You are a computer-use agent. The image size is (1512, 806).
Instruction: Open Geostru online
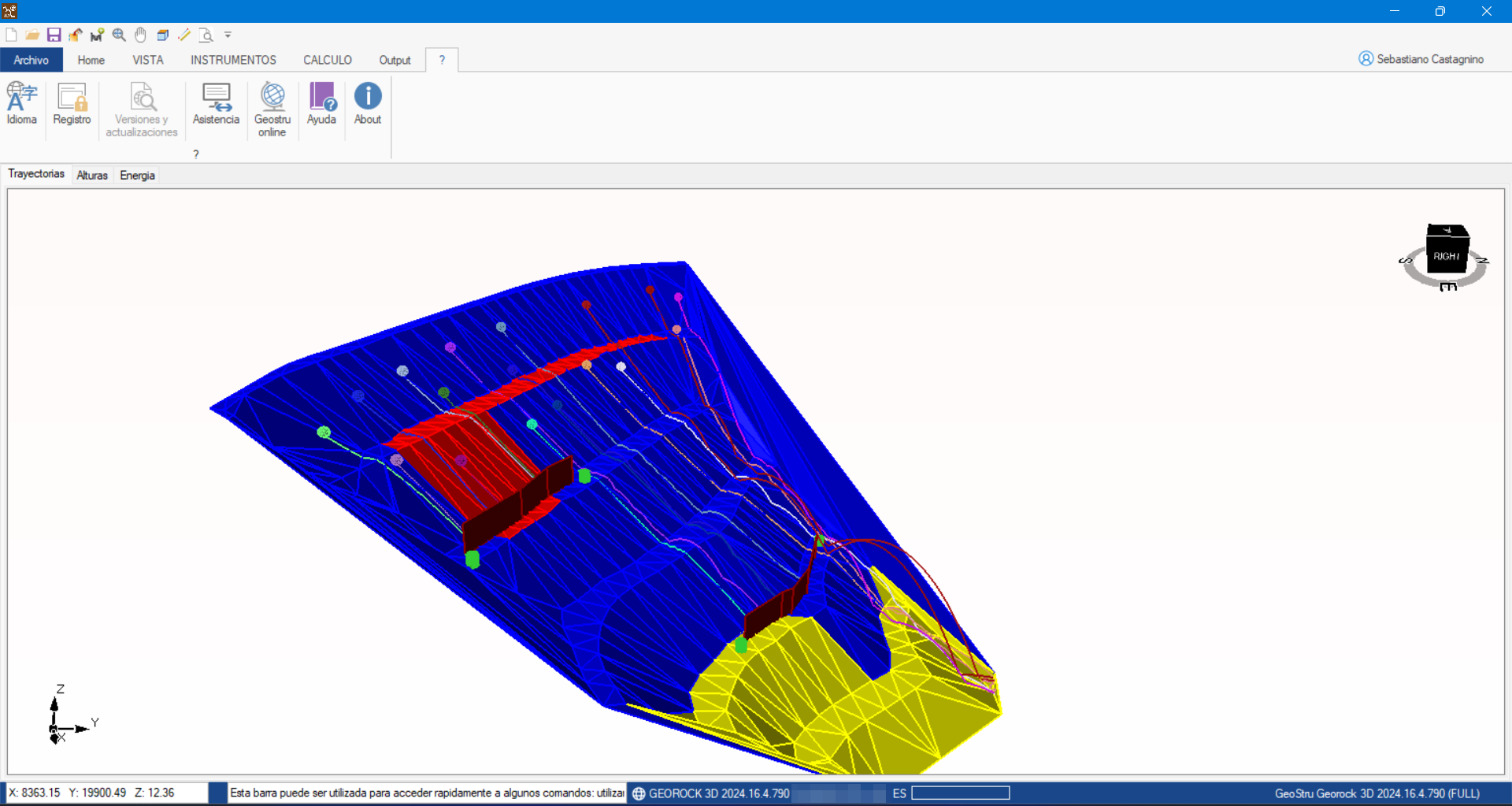click(x=272, y=110)
